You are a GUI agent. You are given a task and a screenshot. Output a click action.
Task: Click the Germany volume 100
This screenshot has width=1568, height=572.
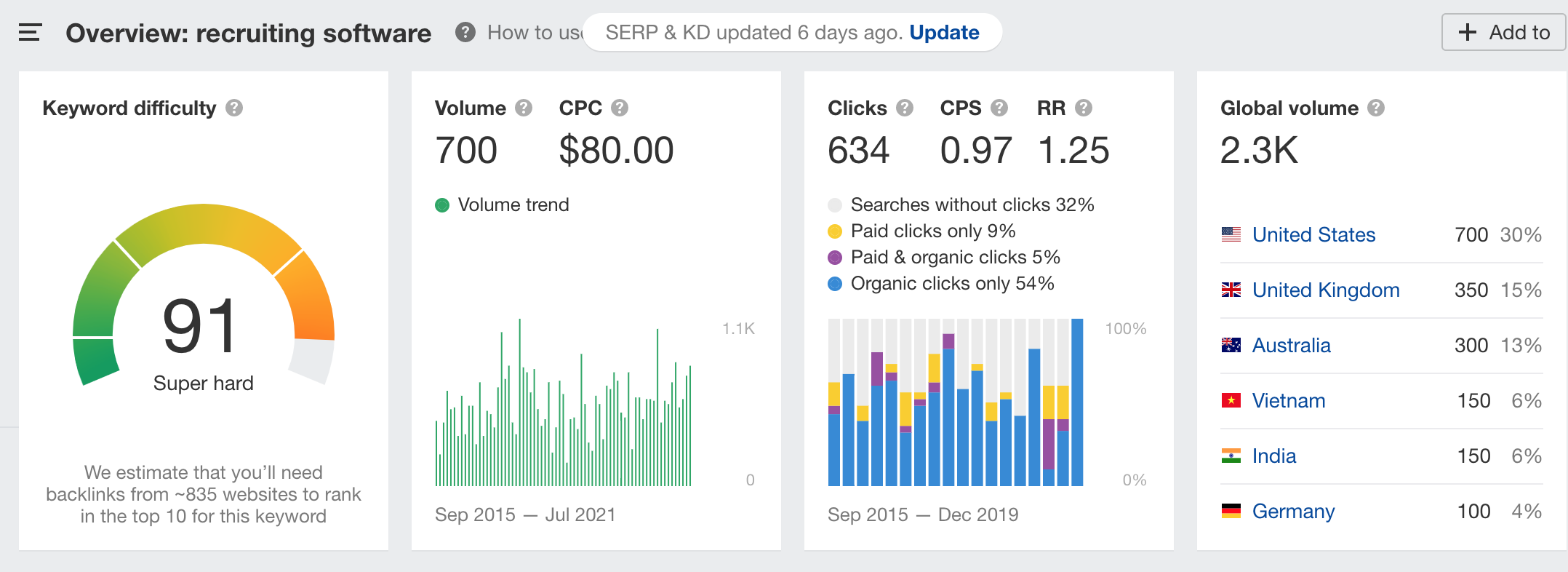(1473, 511)
